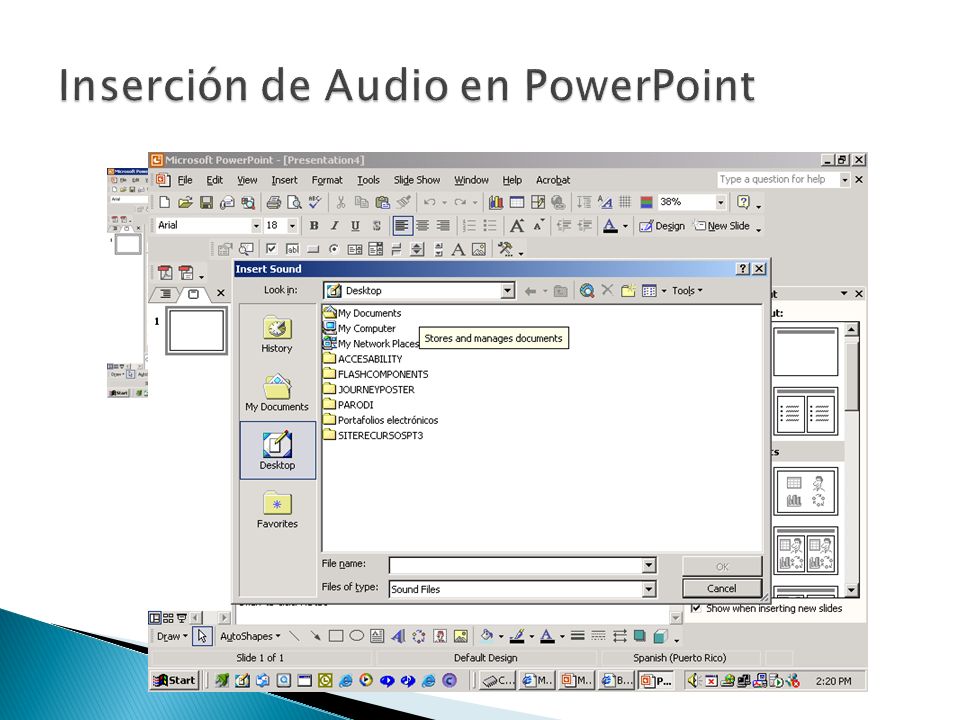The height and width of the screenshot is (720, 960).
Task: Expand the File name dropdown arrow
Action: [x=649, y=565]
